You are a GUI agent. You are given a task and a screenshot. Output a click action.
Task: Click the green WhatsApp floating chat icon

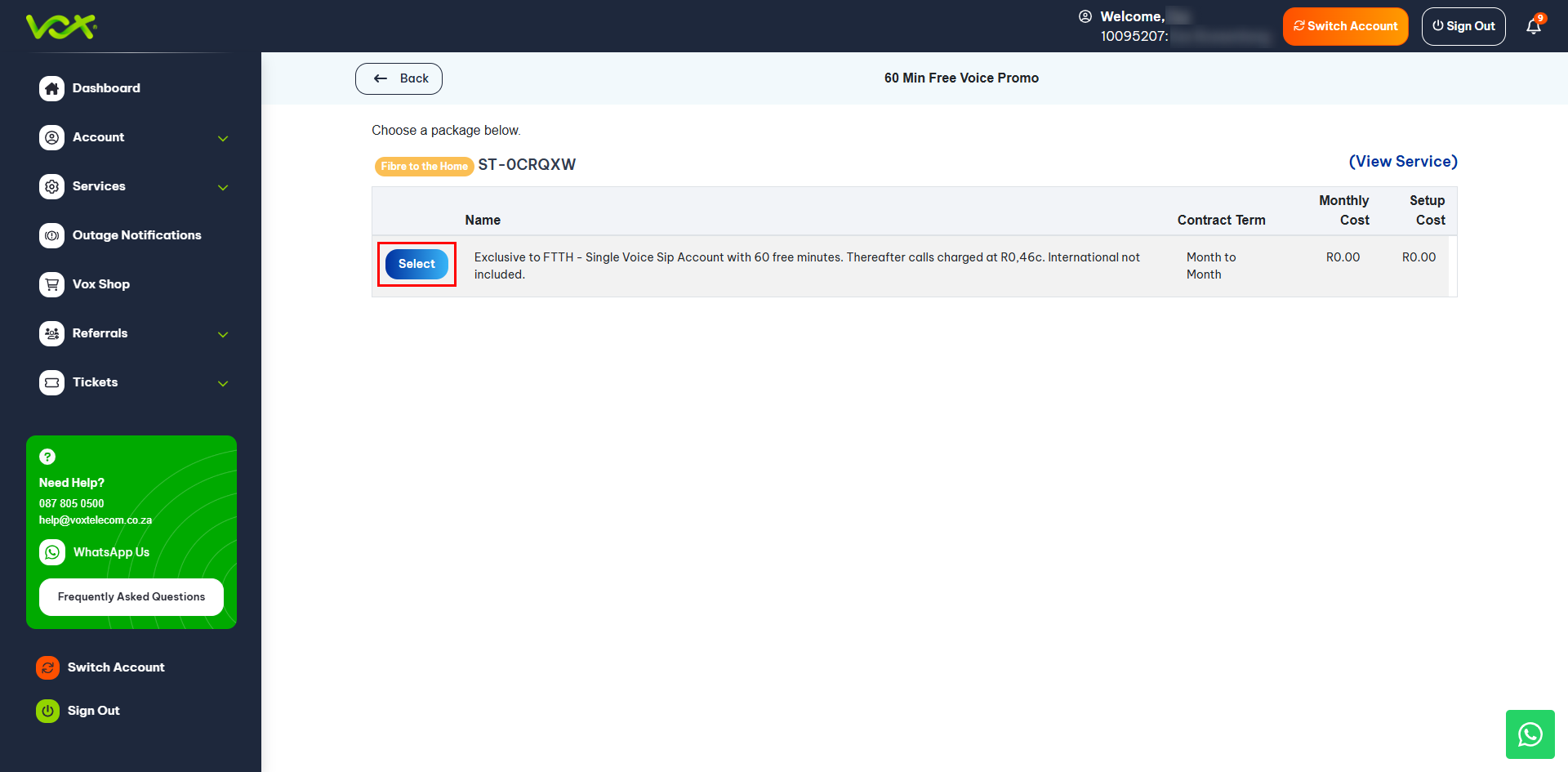(1530, 734)
